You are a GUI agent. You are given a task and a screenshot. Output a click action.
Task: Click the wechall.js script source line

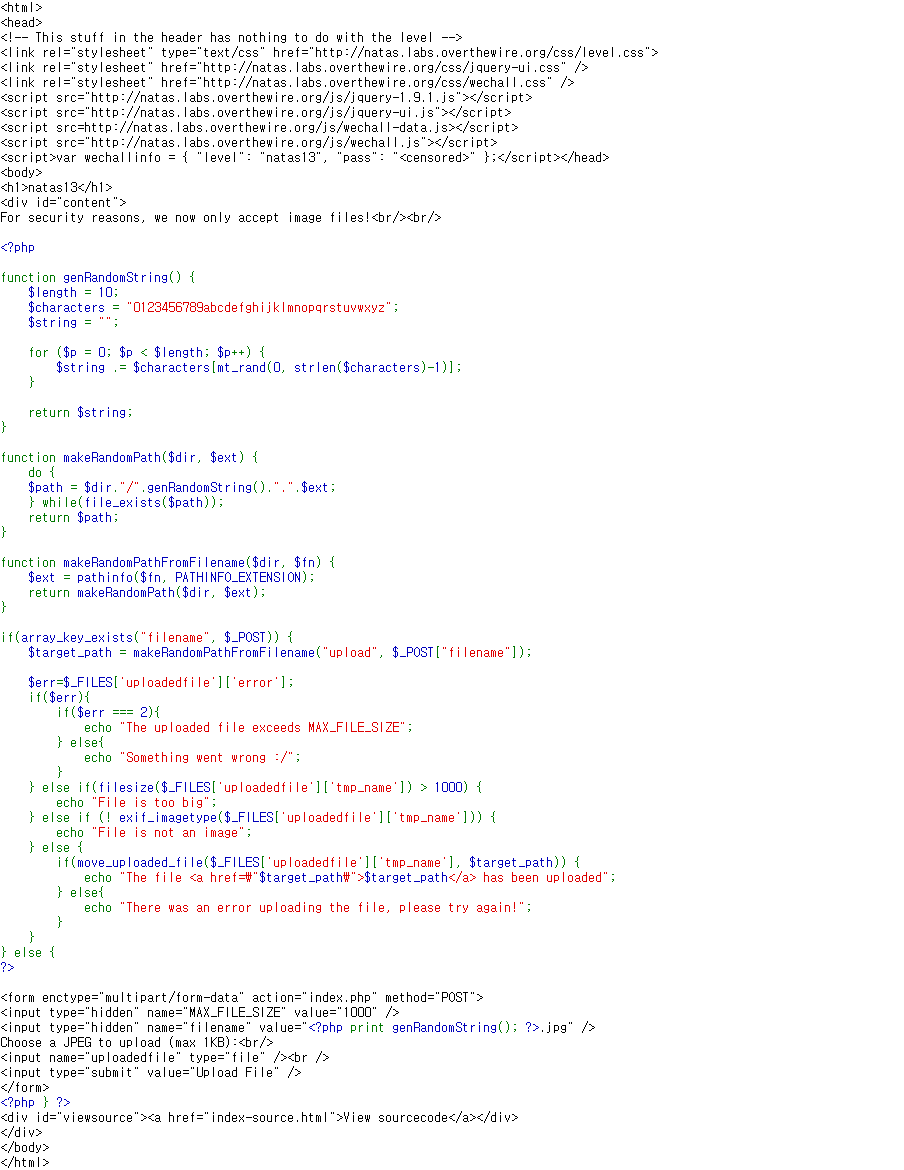249,143
